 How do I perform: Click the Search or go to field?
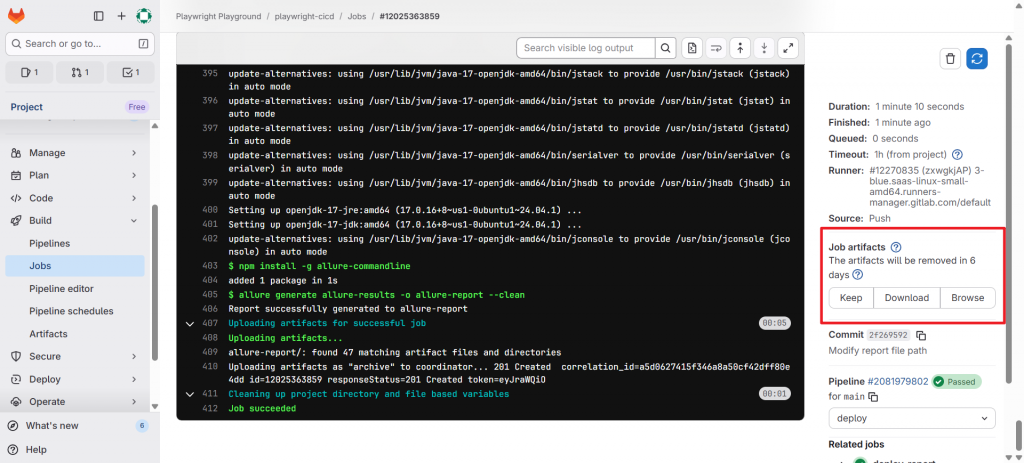click(80, 44)
